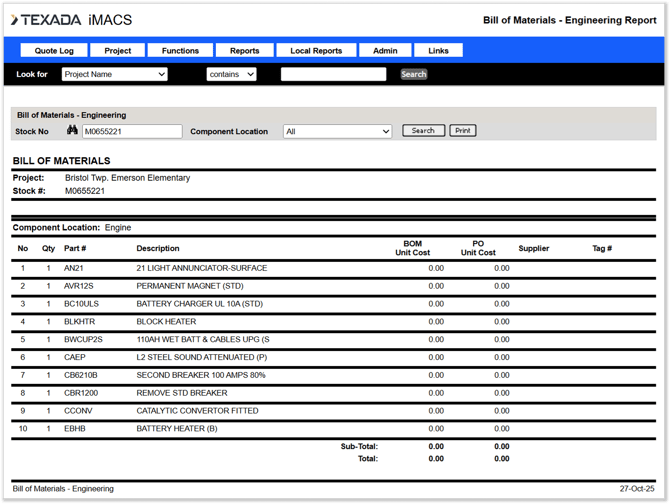The height and width of the screenshot is (504, 670).
Task: Expand the 'contains' operator dropdown
Action: pyautogui.click(x=231, y=74)
